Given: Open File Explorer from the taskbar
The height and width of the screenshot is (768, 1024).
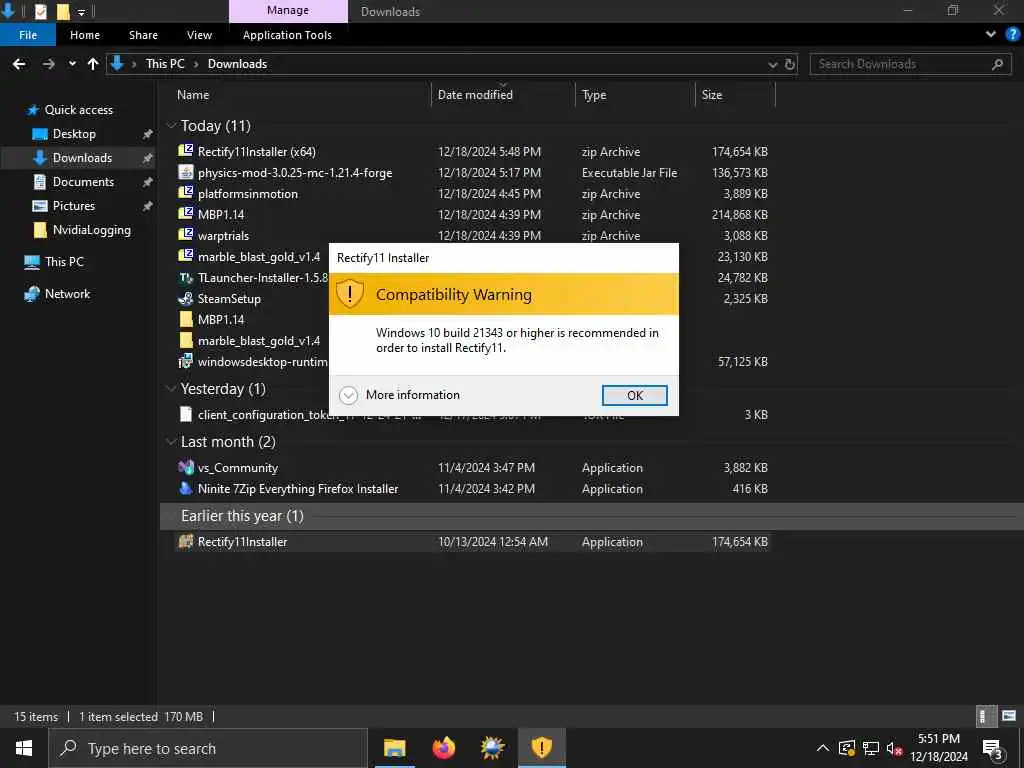Looking at the screenshot, I should [x=394, y=748].
